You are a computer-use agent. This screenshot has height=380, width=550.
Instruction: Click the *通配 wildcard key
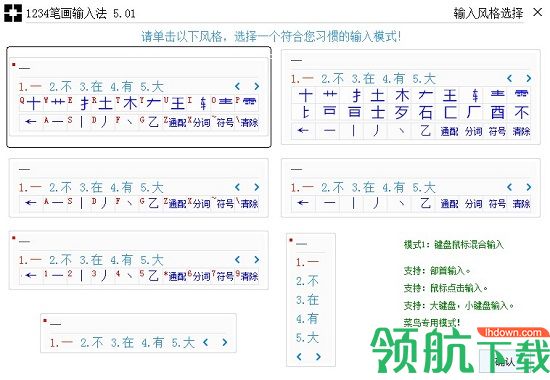[175, 275]
